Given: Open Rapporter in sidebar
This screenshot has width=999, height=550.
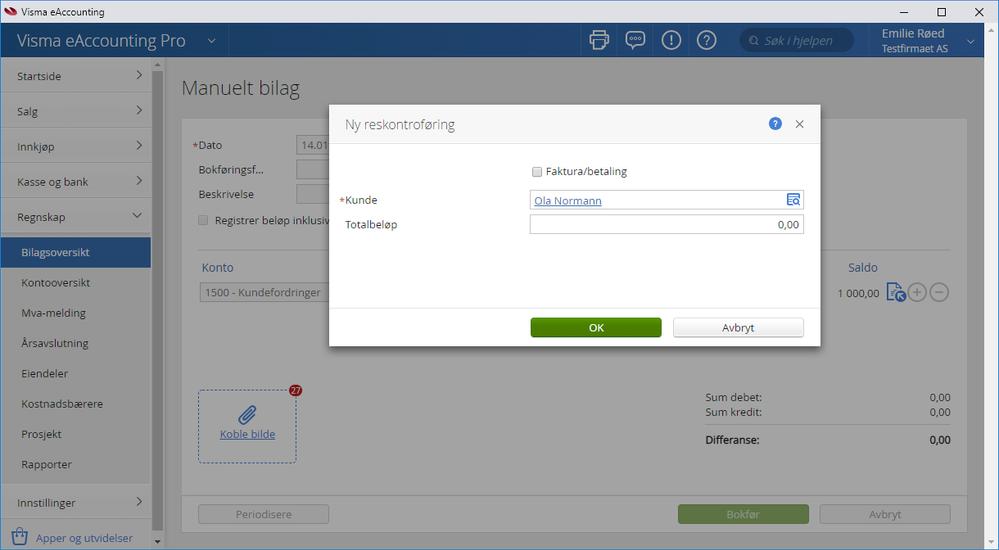Looking at the screenshot, I should coord(76,464).
